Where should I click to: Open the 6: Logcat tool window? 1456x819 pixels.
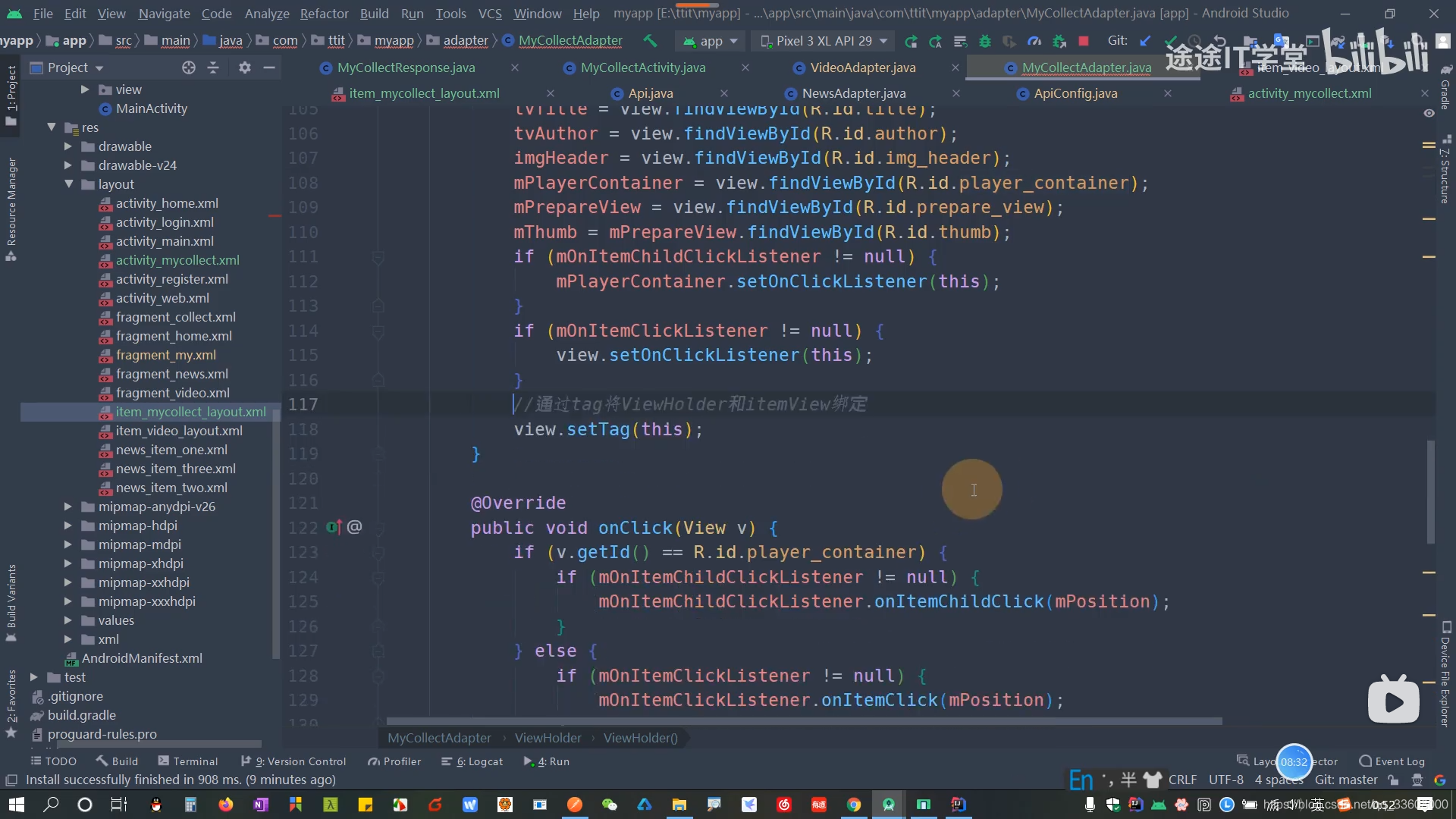click(472, 761)
